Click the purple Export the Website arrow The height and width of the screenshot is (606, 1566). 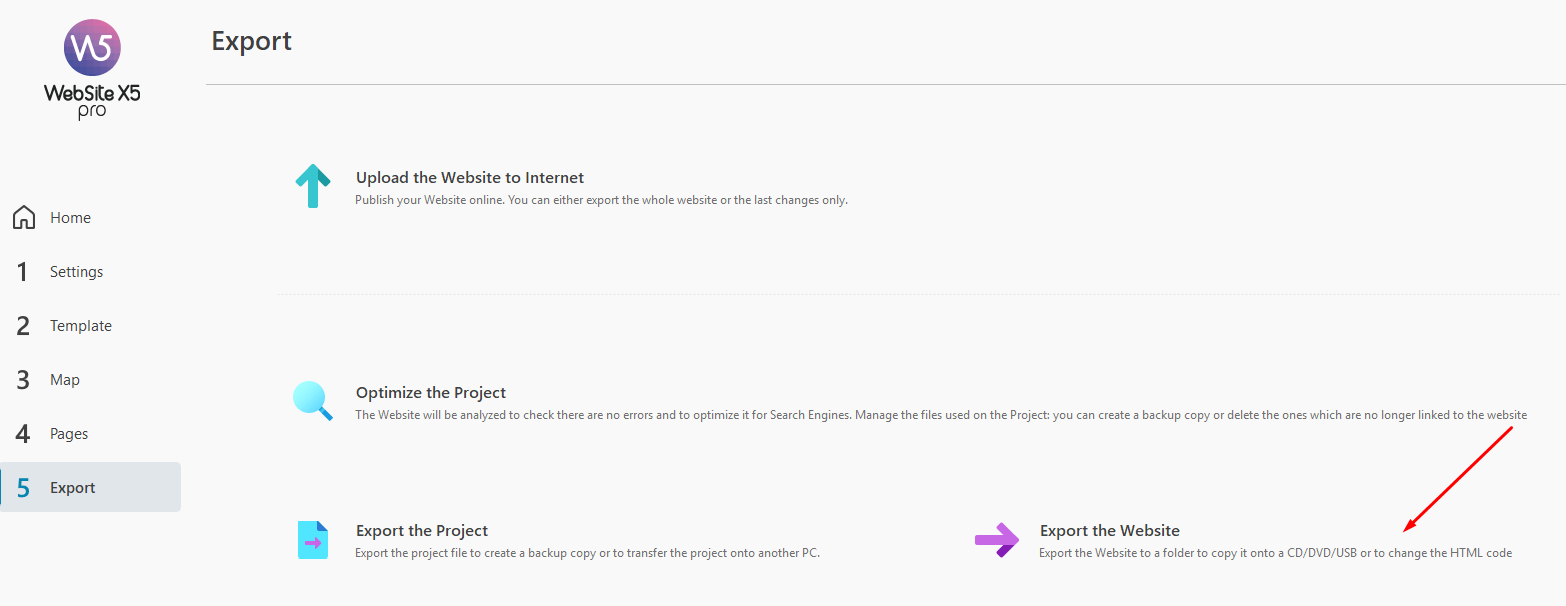(x=996, y=540)
